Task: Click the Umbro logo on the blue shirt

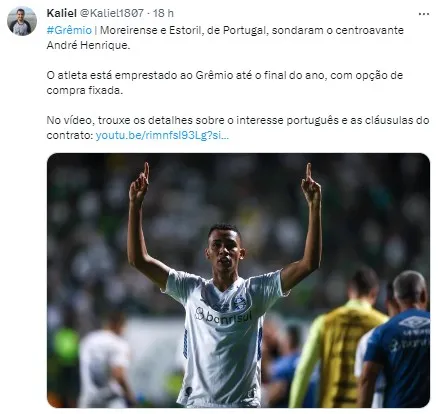Action: coord(414,322)
